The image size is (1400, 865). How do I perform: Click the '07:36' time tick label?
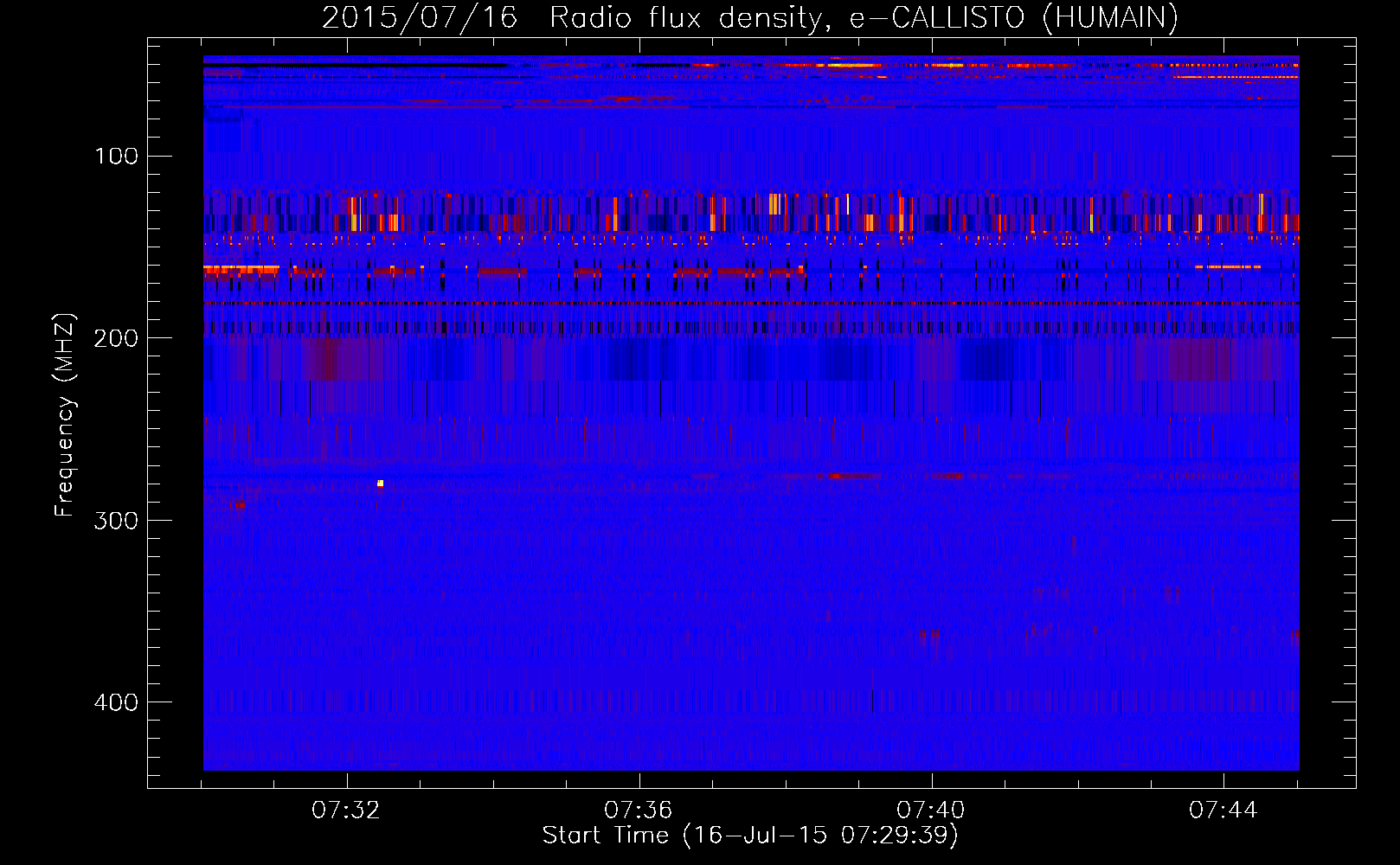click(639, 811)
